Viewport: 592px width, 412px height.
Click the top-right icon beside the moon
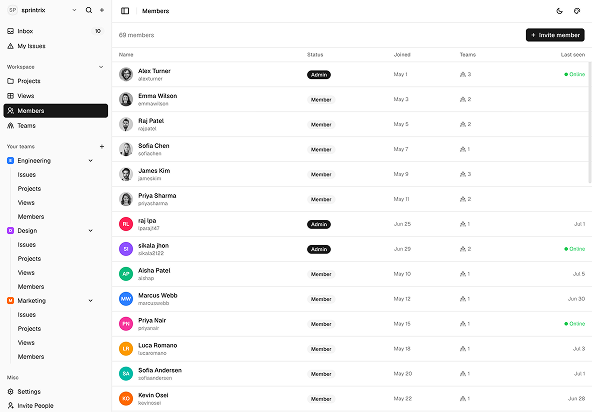point(577,11)
